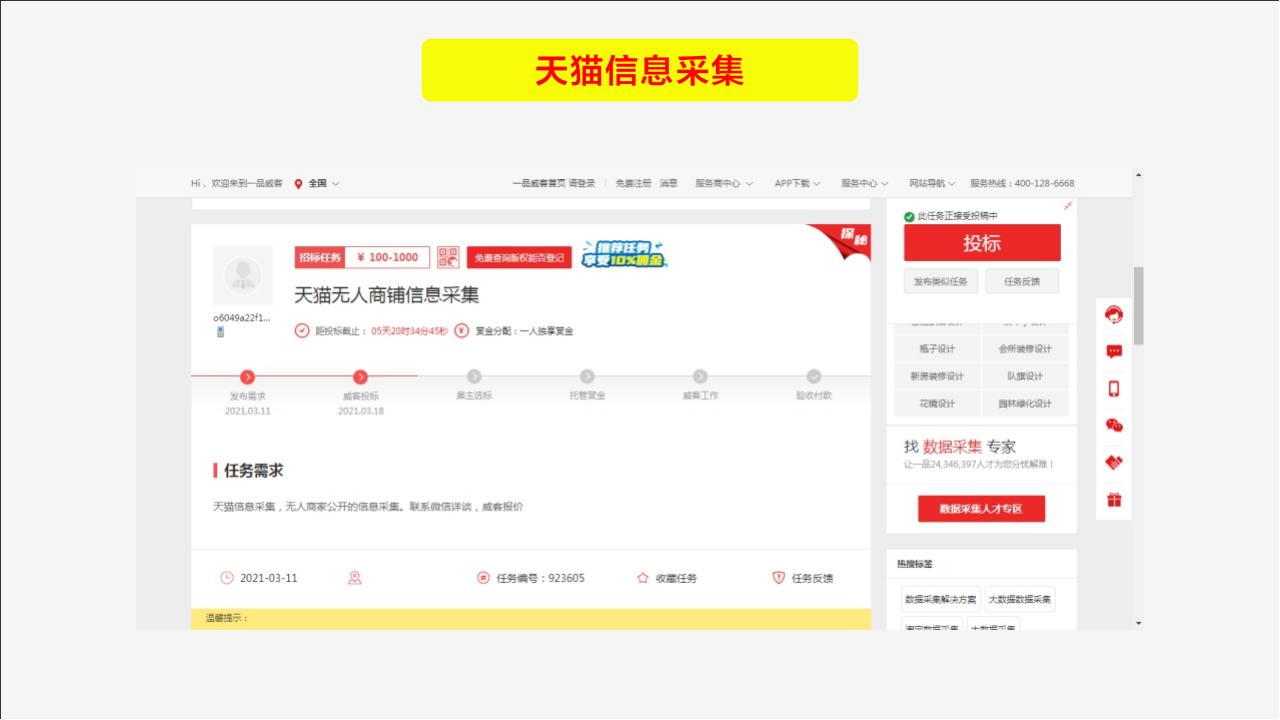Screen dimensions: 1280x720
Task: Click the location pin icon next to 全国
Action: point(298,184)
